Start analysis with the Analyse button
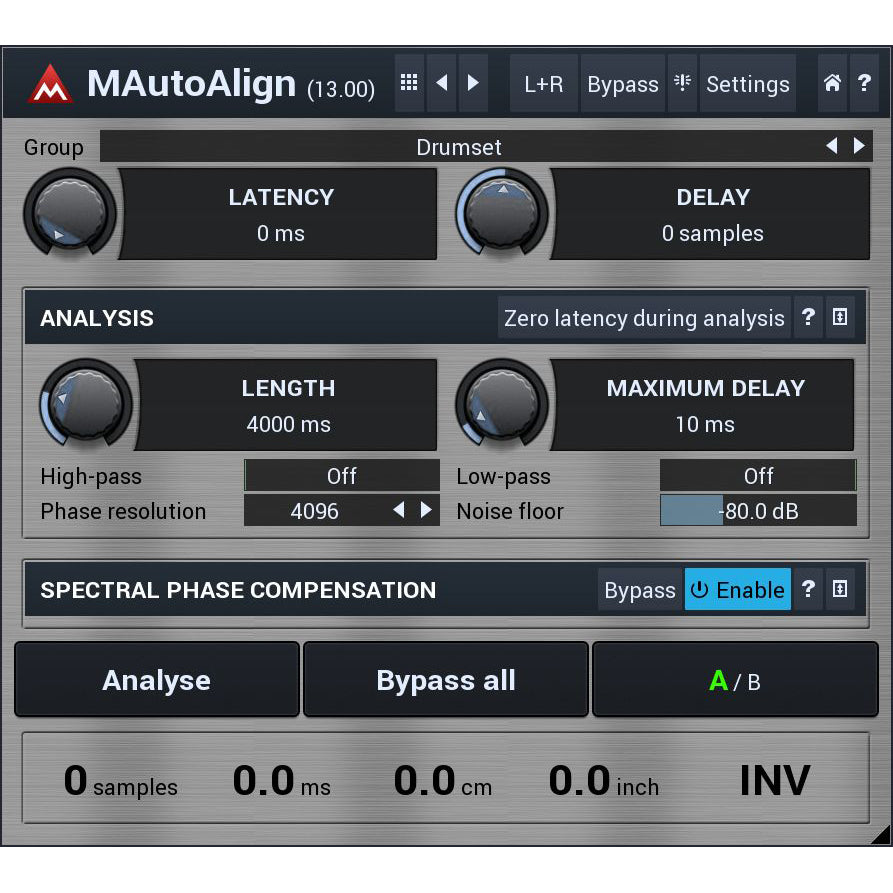This screenshot has height=893, width=893. tap(156, 679)
